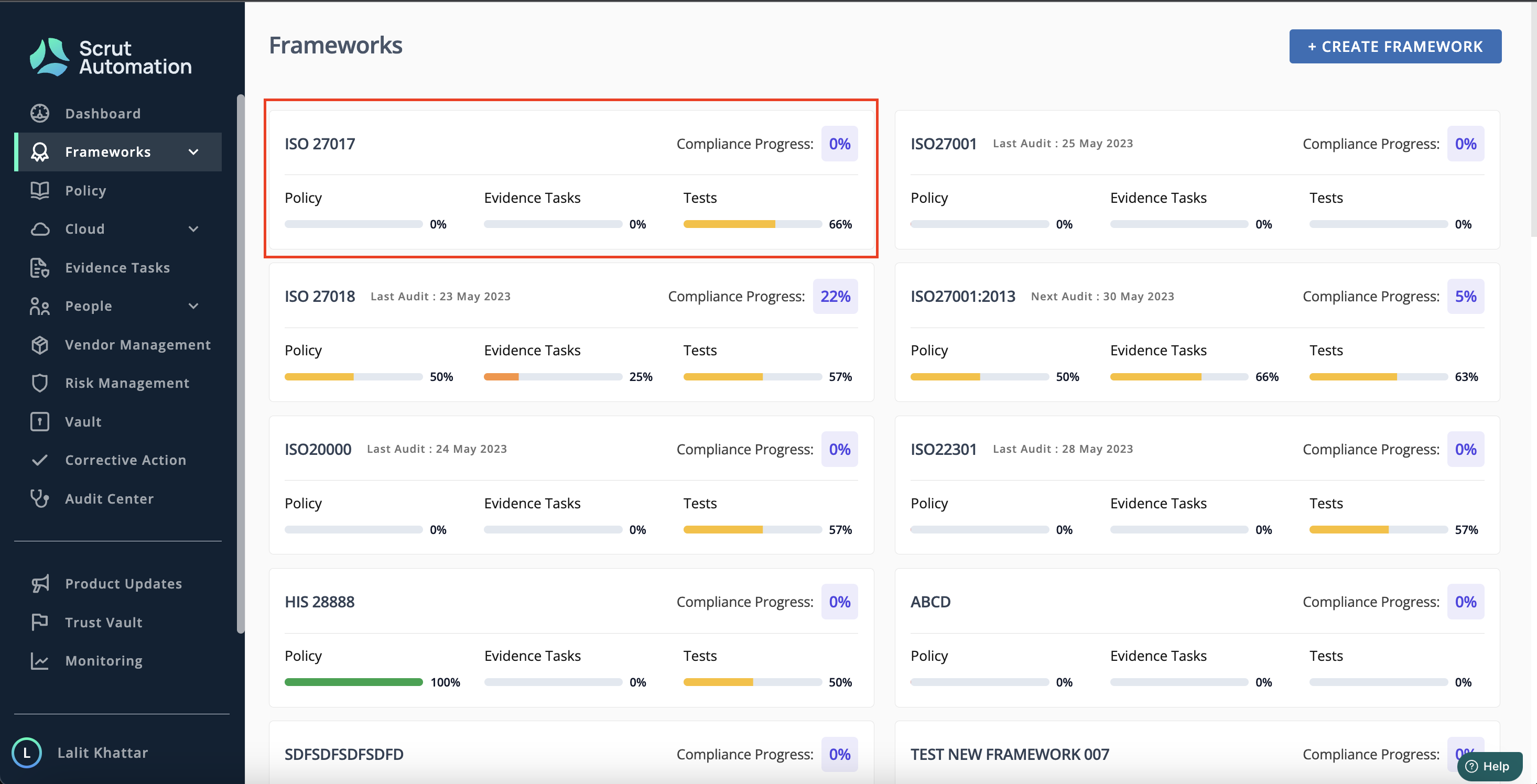The height and width of the screenshot is (784, 1537).
Task: Open the Dashboard gauge icon
Action: (40, 113)
